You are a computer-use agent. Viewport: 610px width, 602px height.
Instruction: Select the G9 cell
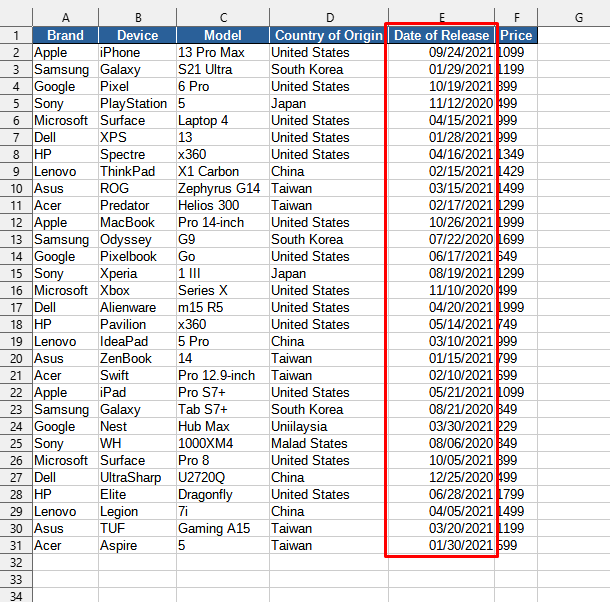pyautogui.click(x=223, y=239)
